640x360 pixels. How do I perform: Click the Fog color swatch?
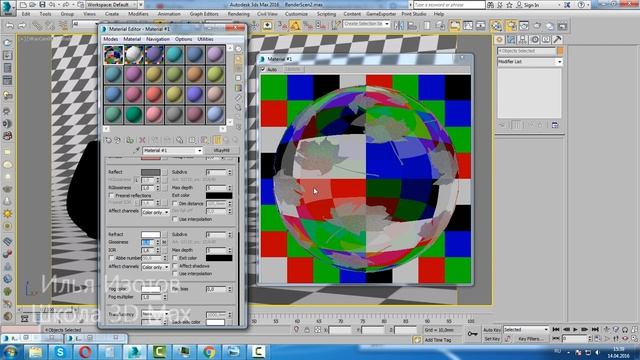tap(151, 289)
